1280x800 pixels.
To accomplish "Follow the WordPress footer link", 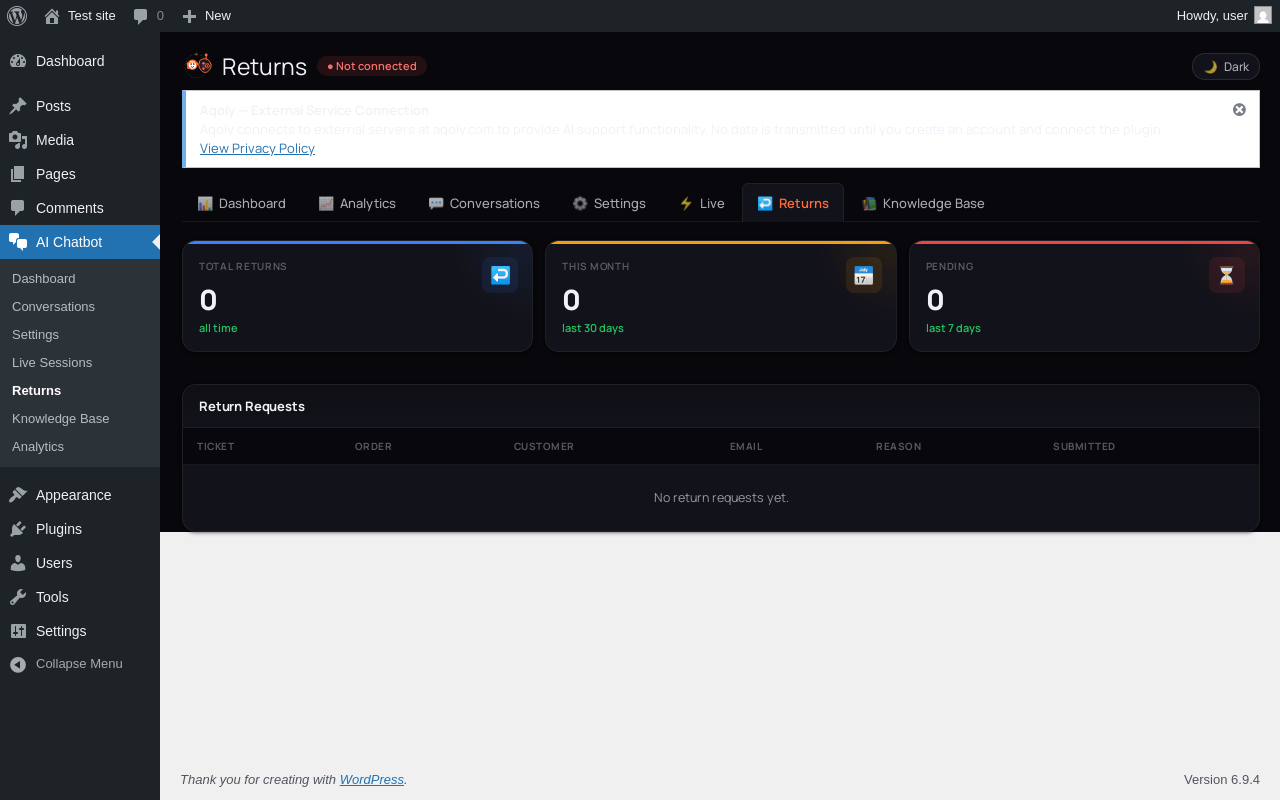I will (x=372, y=779).
